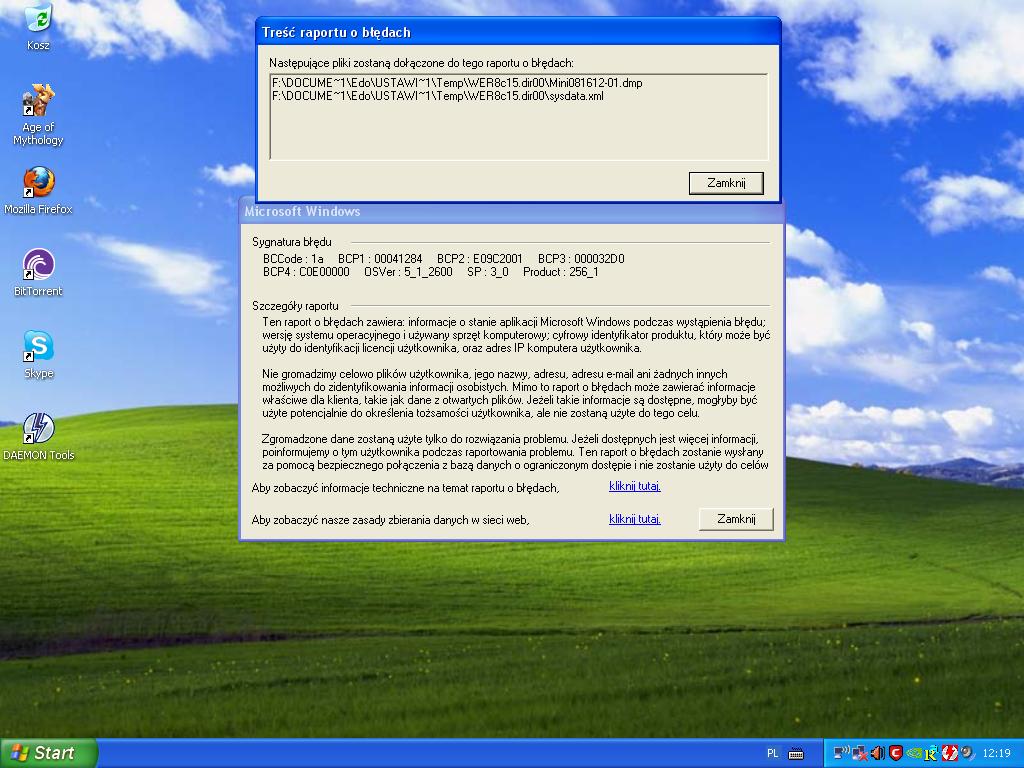Viewport: 1024px width, 768px height.
Task: Click the 'BCP1 : 00041284' value
Action: (380, 259)
